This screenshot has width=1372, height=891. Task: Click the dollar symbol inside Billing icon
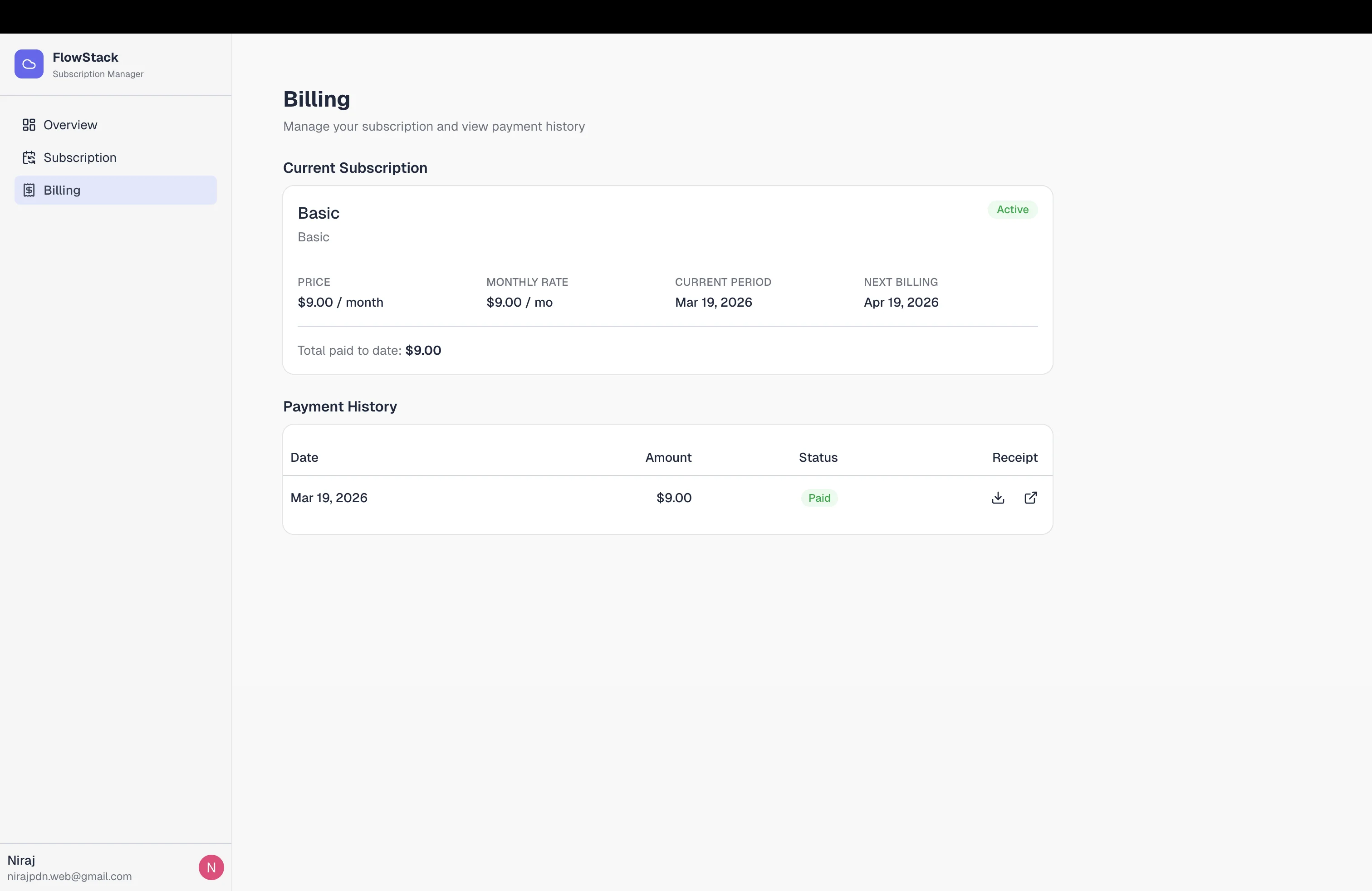(x=29, y=190)
